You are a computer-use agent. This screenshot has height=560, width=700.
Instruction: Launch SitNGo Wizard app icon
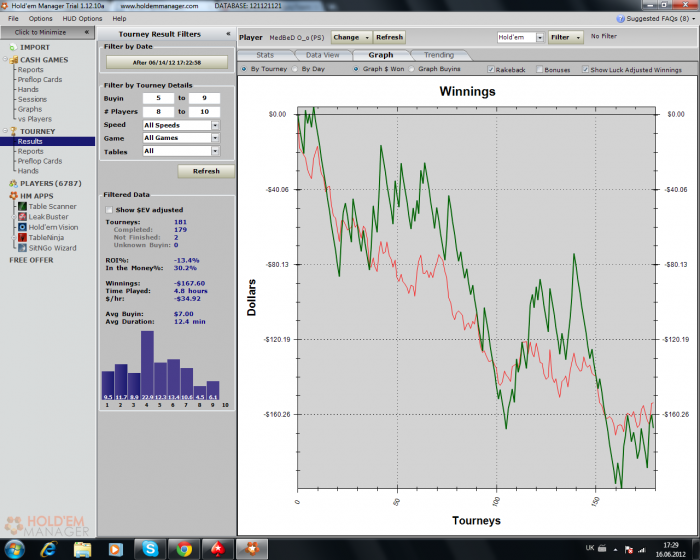pos(22,248)
